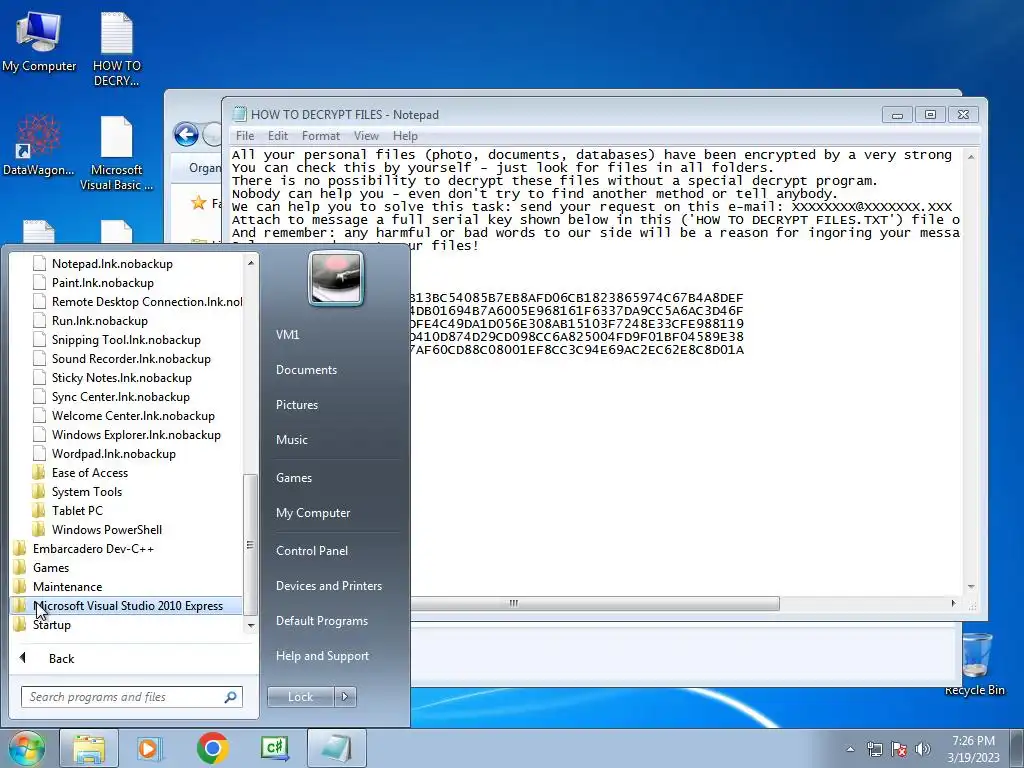Launch DataWagon desktop shortcut
Viewport: 1024px width, 768px height.
coord(39,146)
